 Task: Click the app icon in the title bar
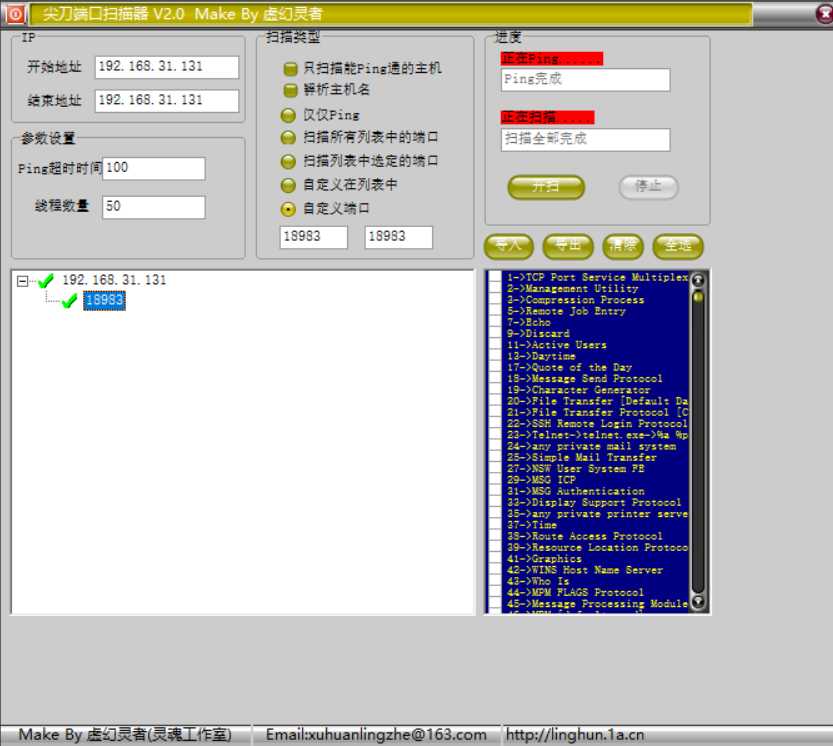[15, 14]
